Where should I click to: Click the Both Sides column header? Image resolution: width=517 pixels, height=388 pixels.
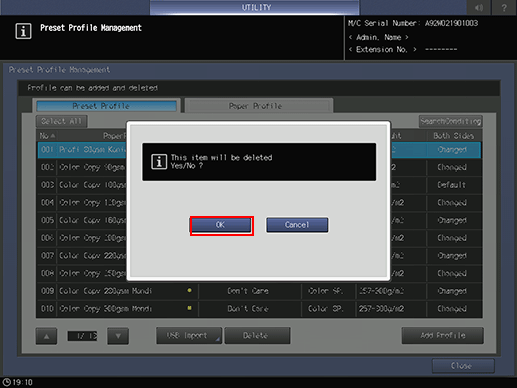[453, 136]
